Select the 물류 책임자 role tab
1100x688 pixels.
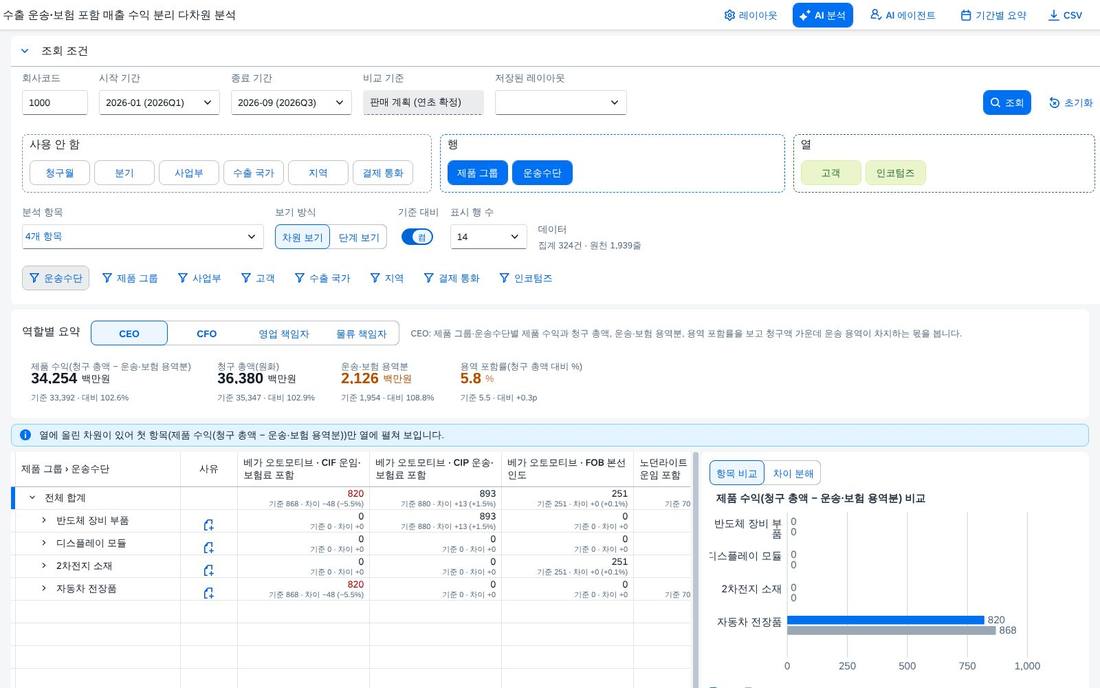pos(361,333)
